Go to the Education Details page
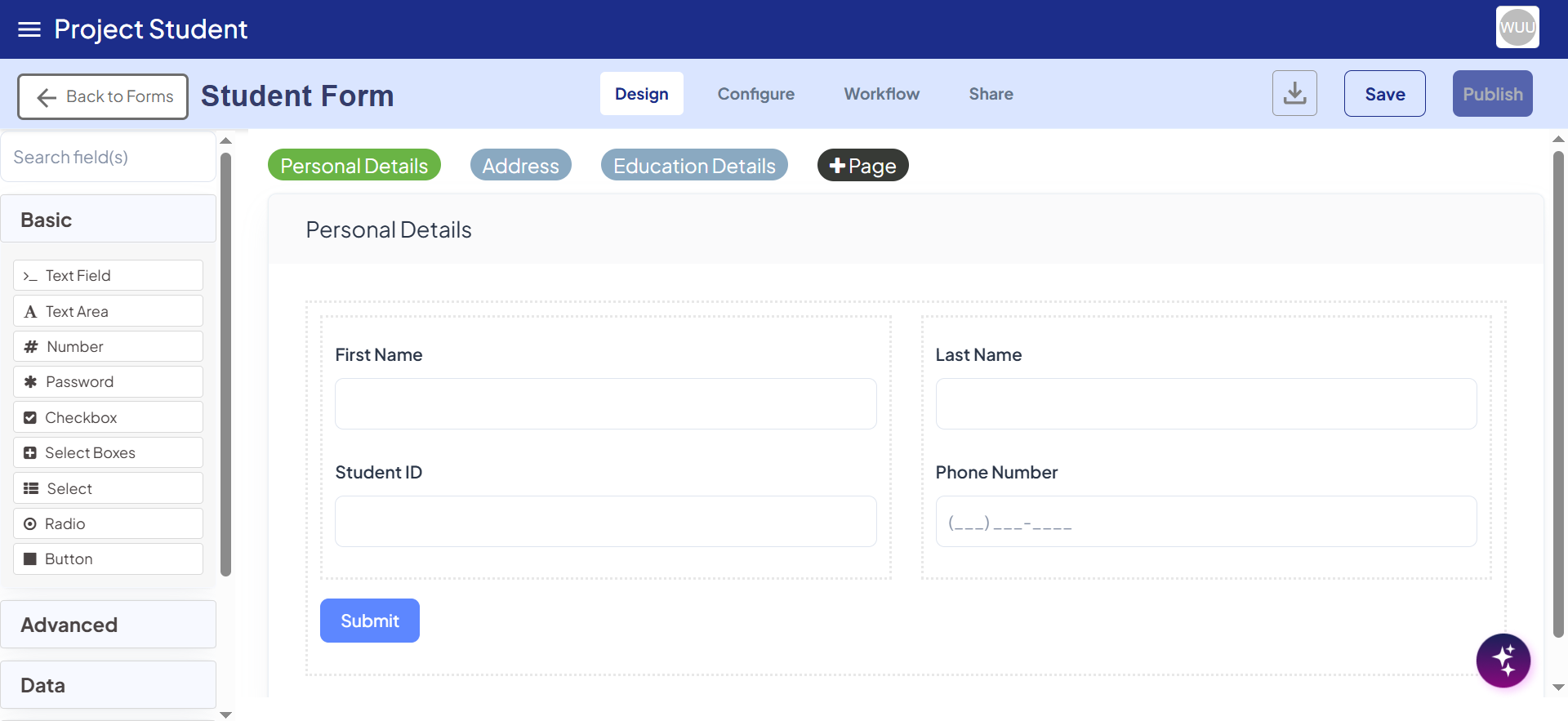Image resolution: width=1568 pixels, height=721 pixels. point(694,166)
